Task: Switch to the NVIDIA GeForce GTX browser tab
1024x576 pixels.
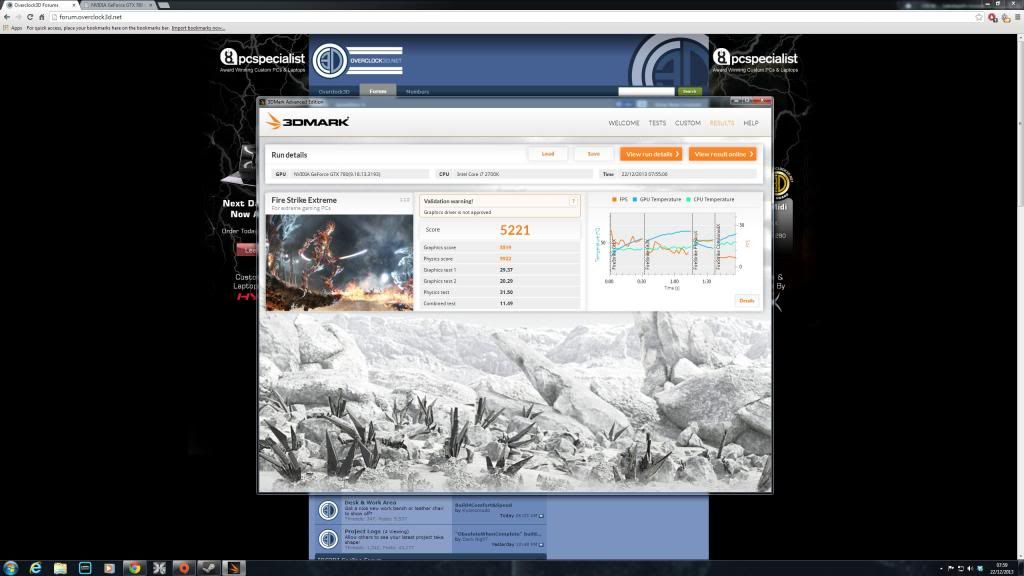Action: tap(118, 5)
